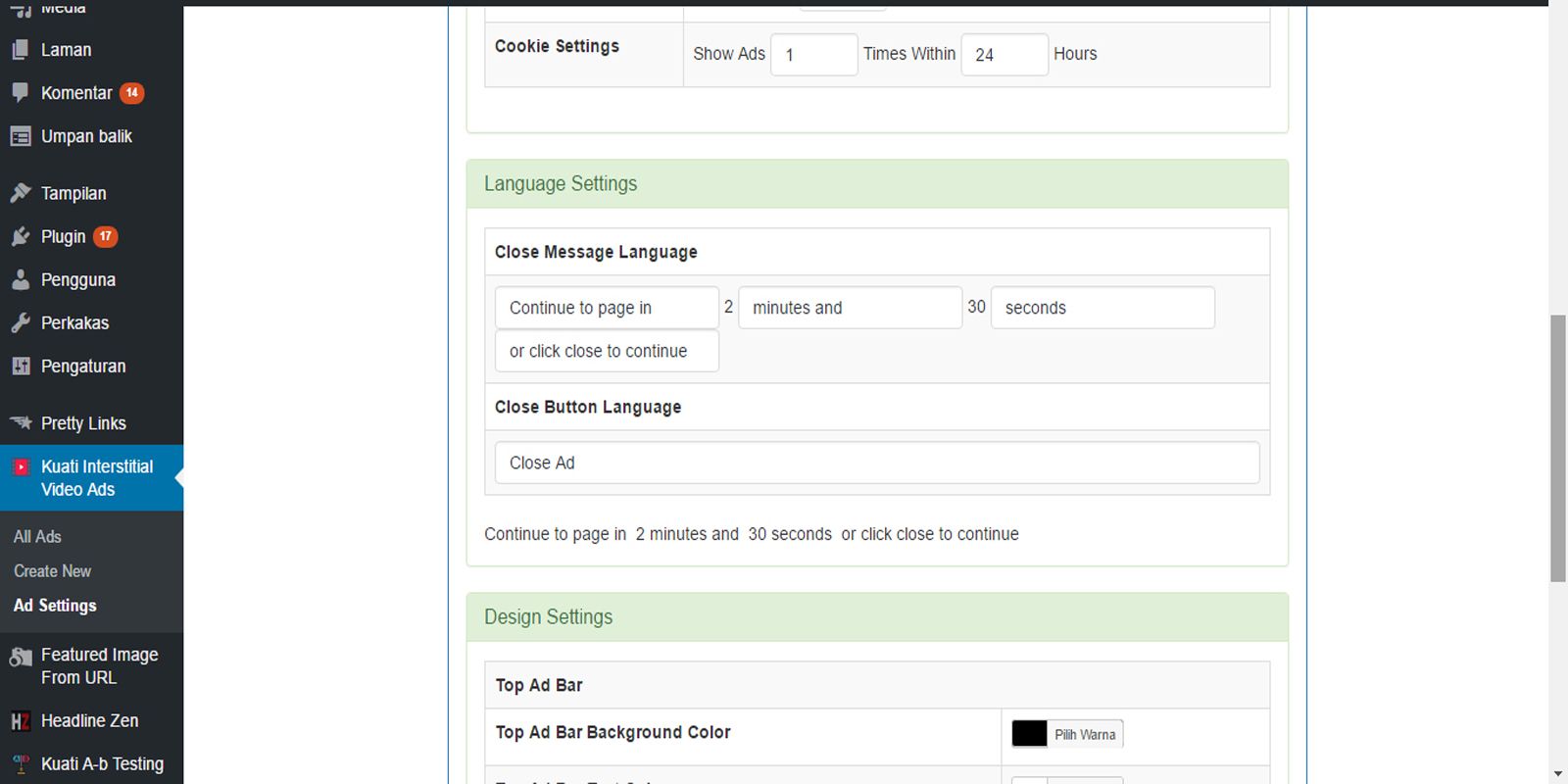Click the page vertical scrollbar thumb
1568x784 pixels.
(1557, 449)
